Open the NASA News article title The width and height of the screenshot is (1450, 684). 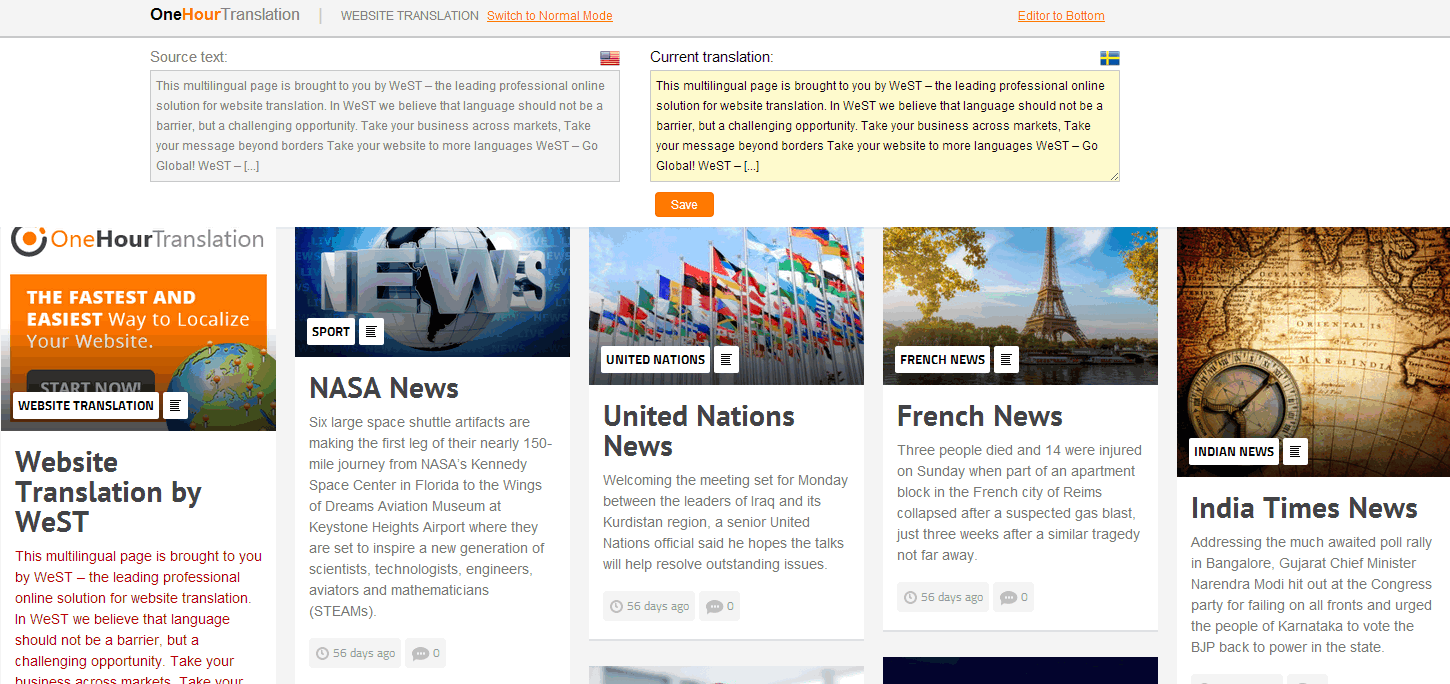(384, 388)
